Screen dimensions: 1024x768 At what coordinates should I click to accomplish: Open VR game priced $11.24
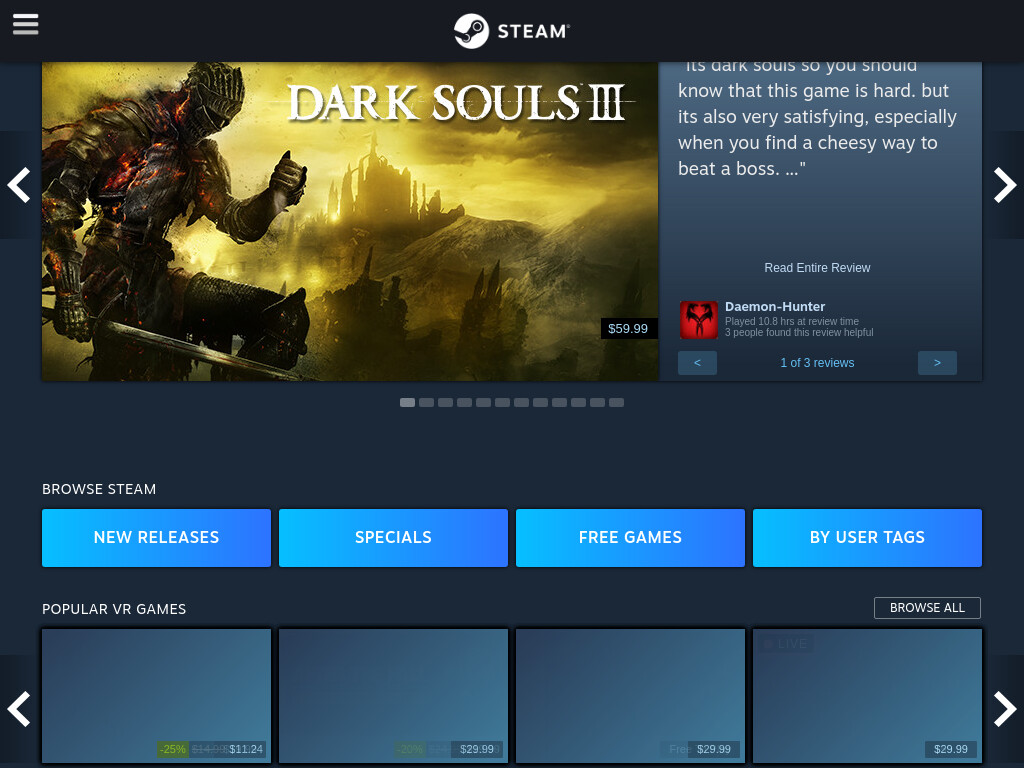click(156, 696)
